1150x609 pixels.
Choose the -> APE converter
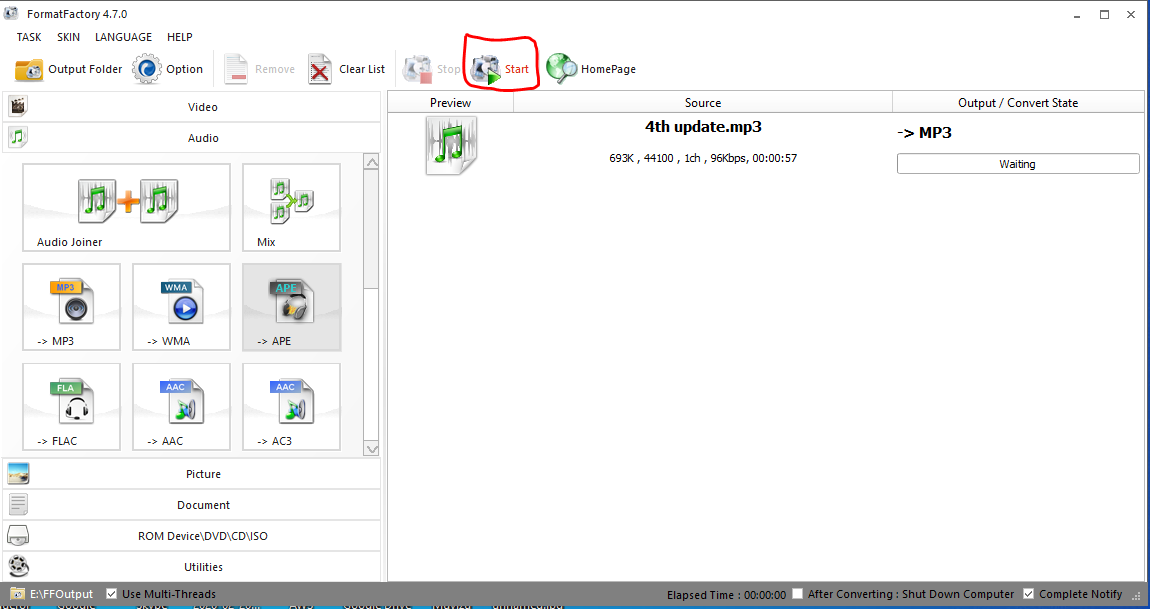click(x=291, y=307)
